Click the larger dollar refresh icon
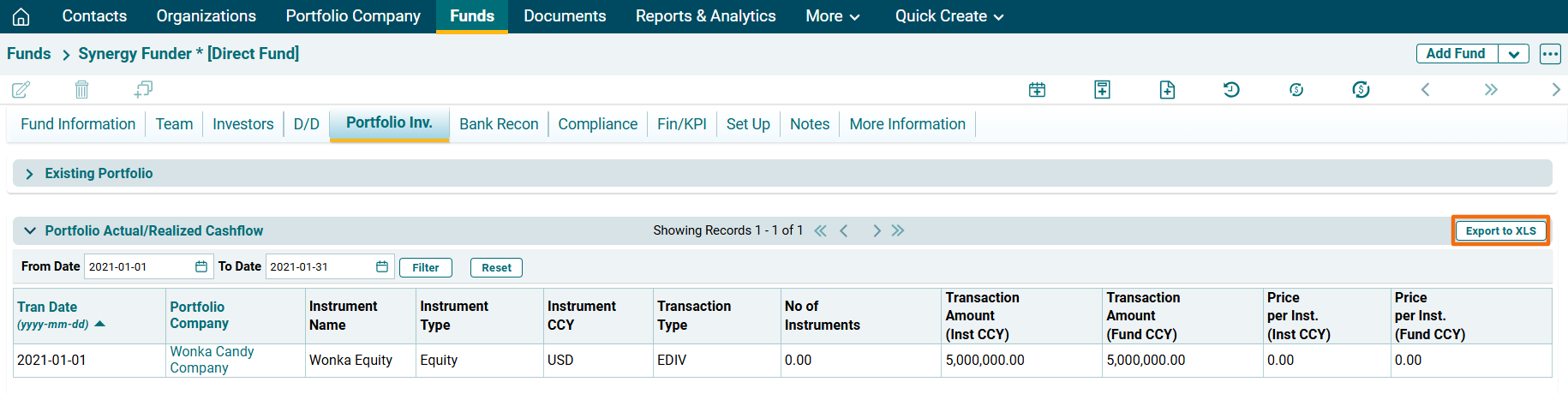This screenshot has width=1568, height=394. pyautogui.click(x=1361, y=89)
